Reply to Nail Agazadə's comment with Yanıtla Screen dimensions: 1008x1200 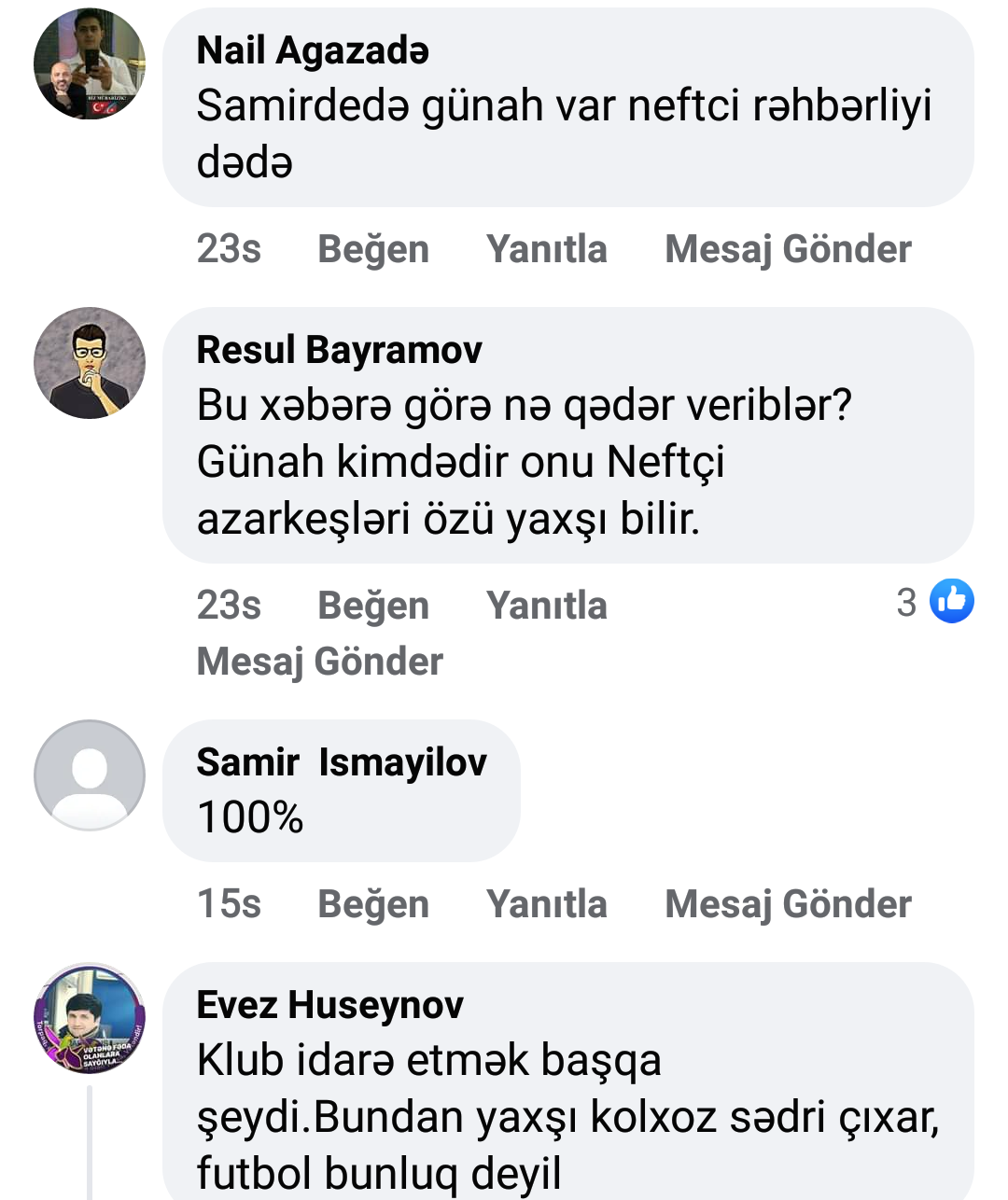tap(546, 249)
